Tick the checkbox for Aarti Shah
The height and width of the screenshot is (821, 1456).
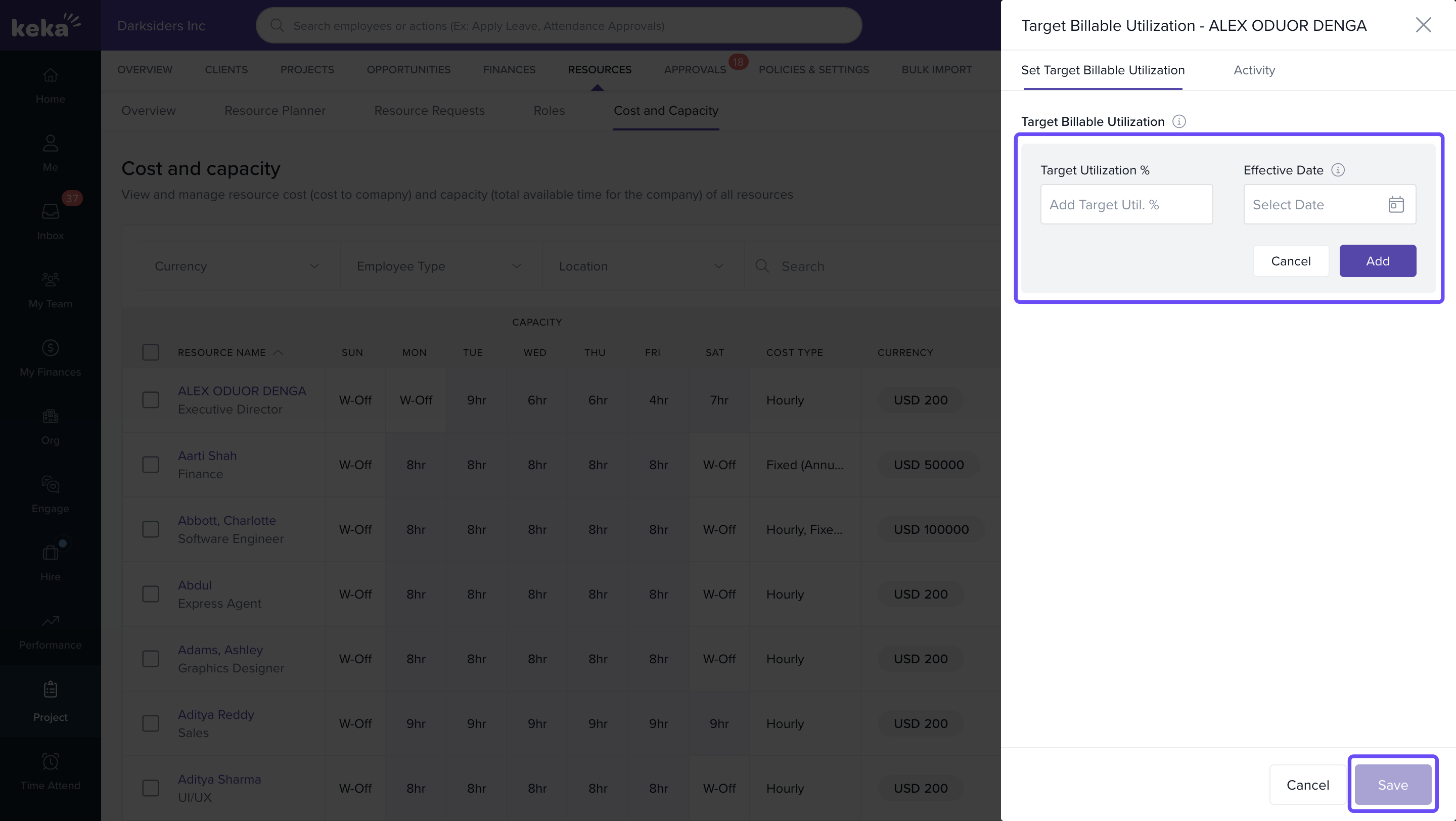150,465
